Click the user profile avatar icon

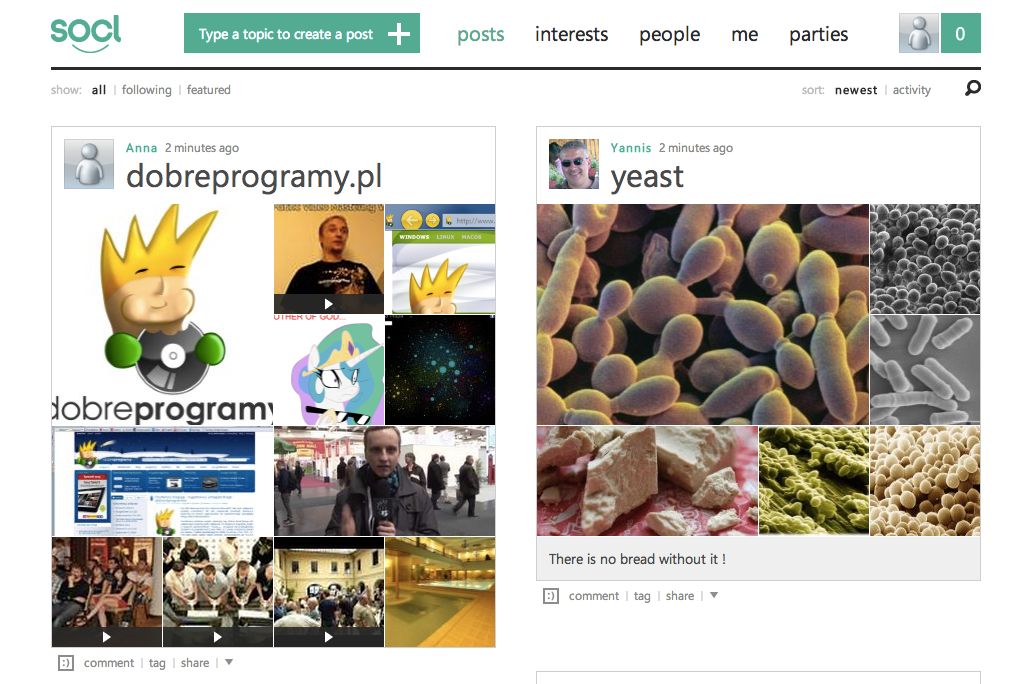click(919, 33)
